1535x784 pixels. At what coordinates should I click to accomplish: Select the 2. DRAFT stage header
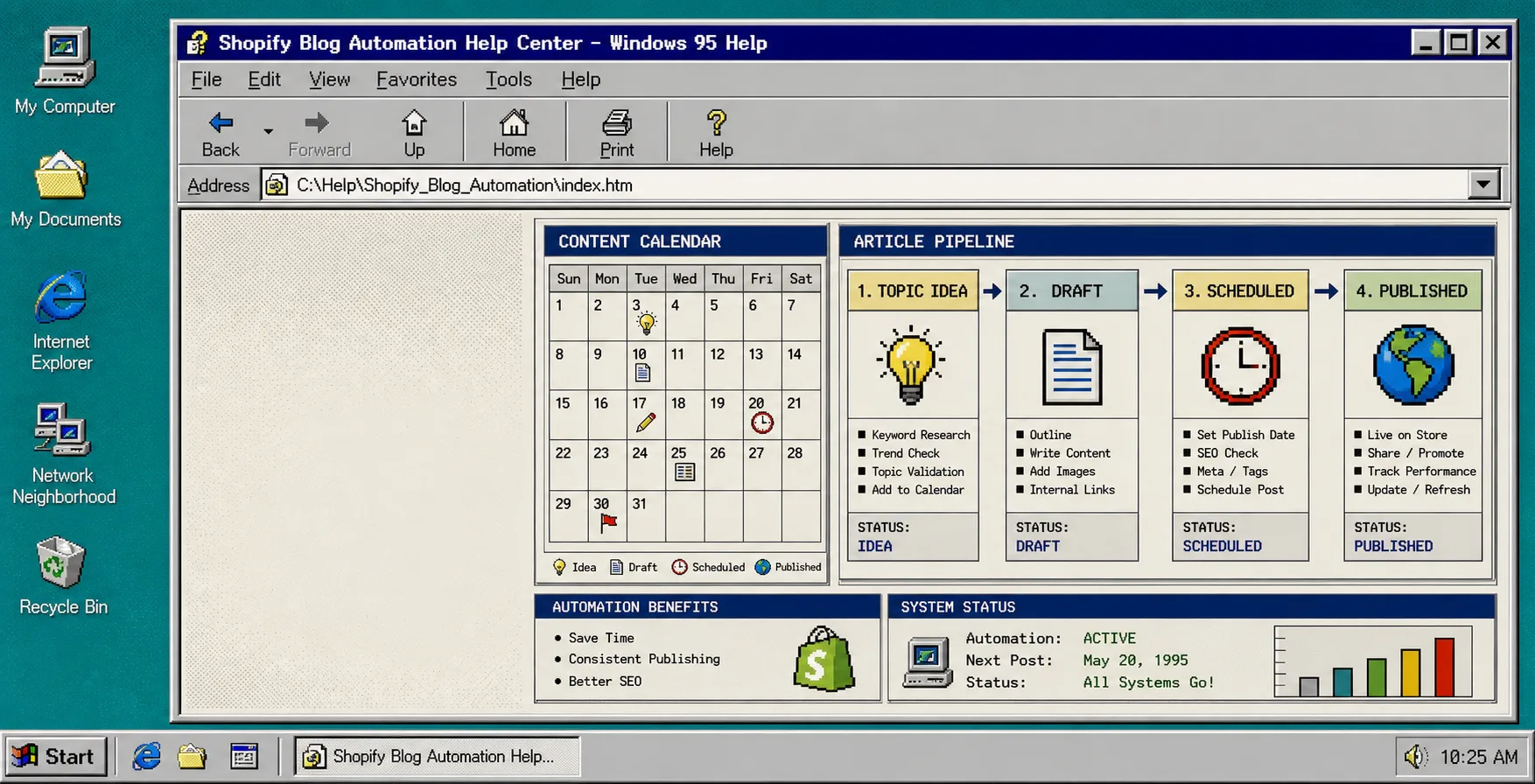[x=1072, y=290]
